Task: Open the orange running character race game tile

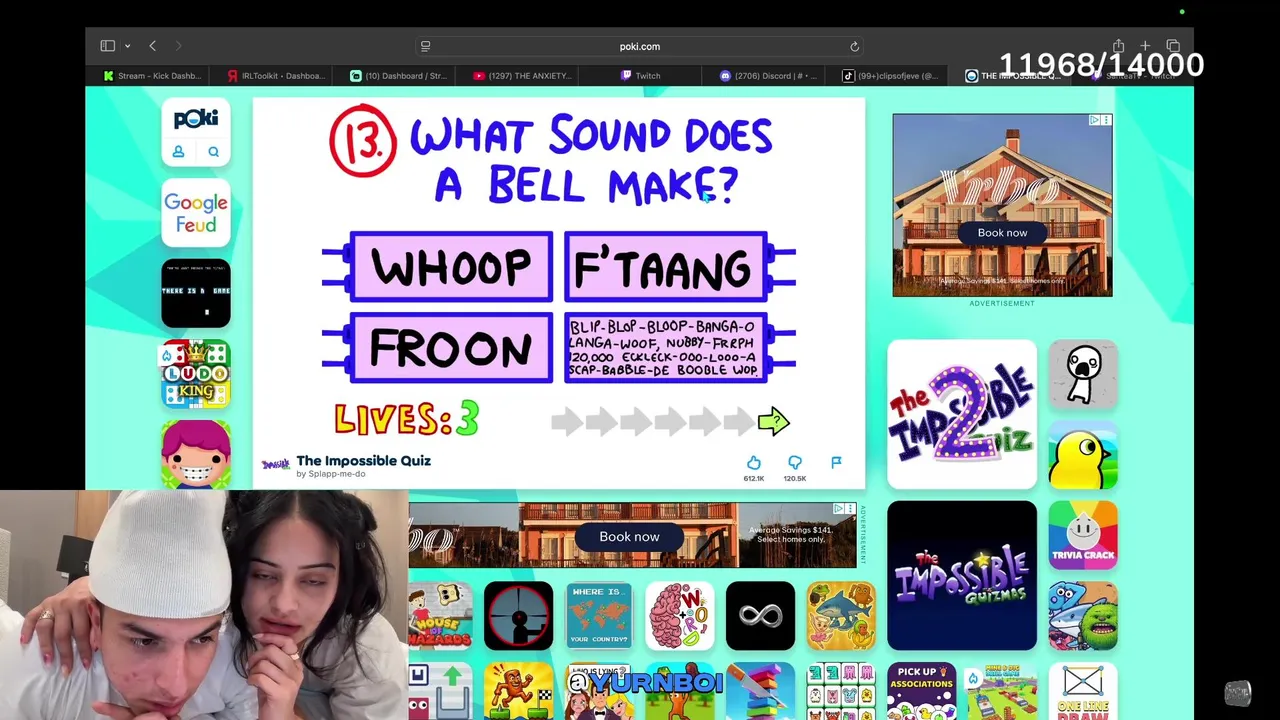Action: (x=518, y=691)
